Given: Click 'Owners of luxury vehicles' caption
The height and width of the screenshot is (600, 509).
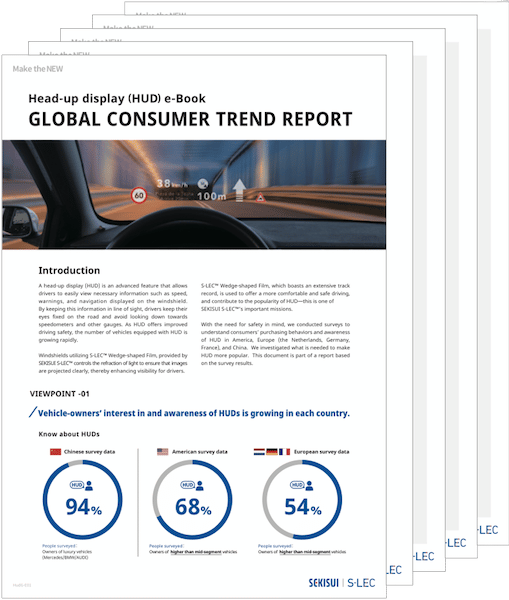Looking at the screenshot, I should [x=67, y=552].
